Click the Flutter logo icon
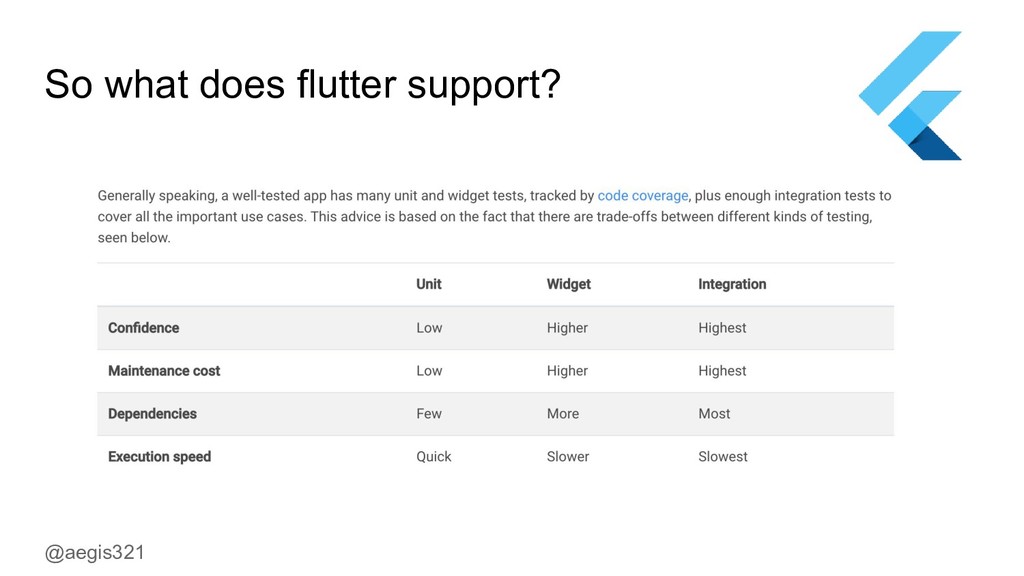 point(910,97)
